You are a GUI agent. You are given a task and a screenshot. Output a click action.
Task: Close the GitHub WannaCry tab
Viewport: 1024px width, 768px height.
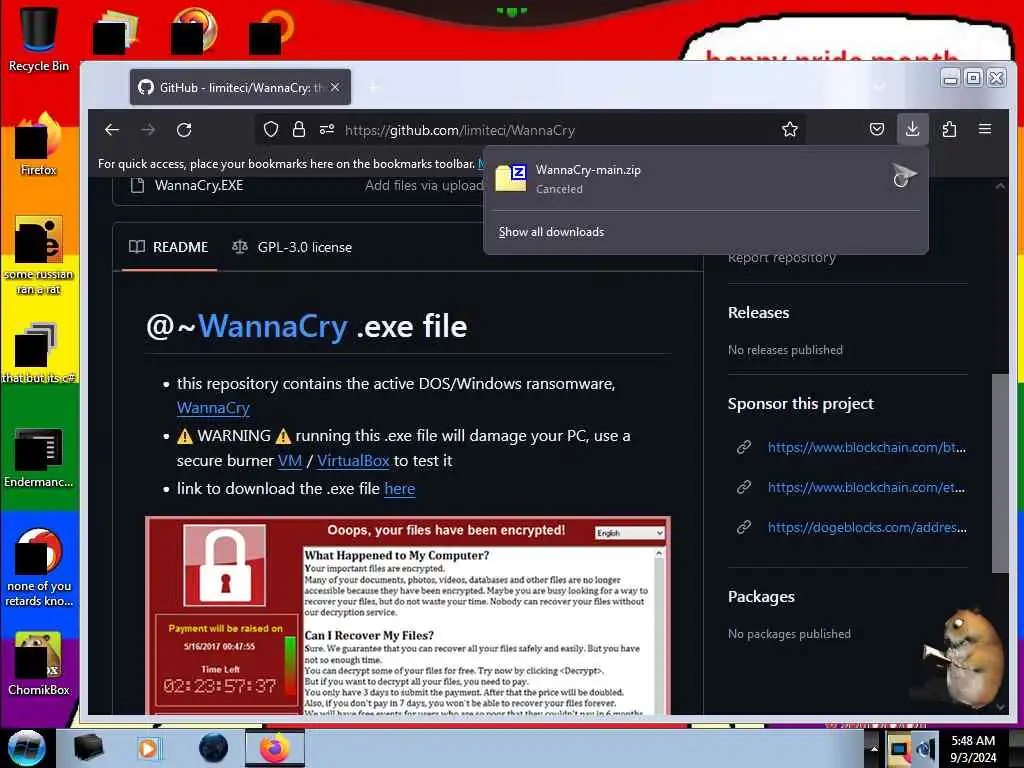pyautogui.click(x=335, y=87)
